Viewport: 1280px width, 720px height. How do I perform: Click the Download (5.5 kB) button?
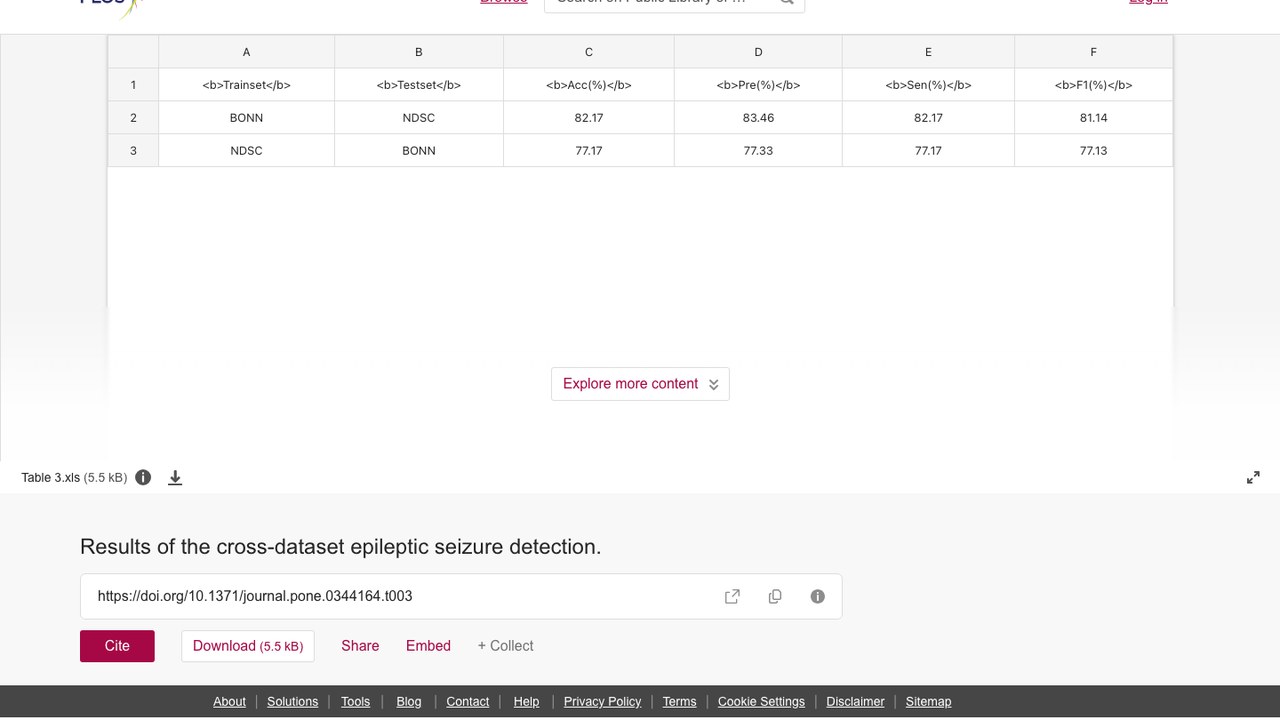click(248, 646)
